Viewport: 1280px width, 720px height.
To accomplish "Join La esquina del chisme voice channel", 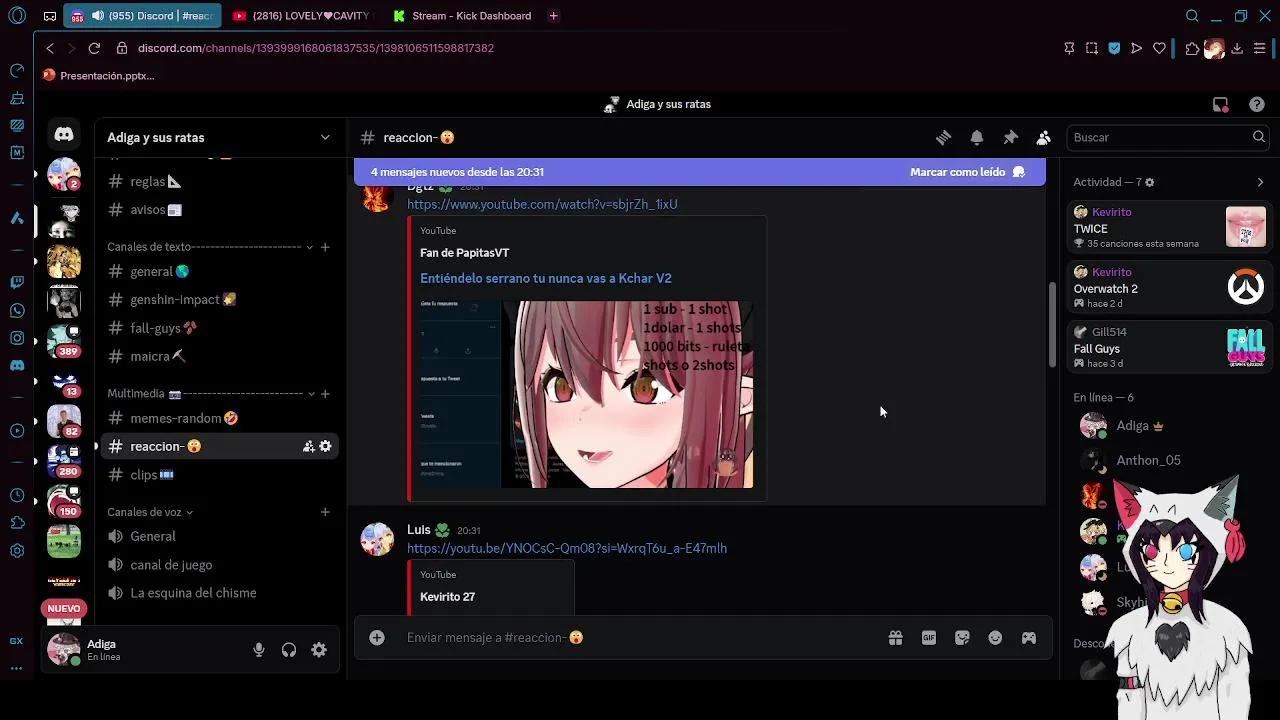I will click(x=219, y=593).
